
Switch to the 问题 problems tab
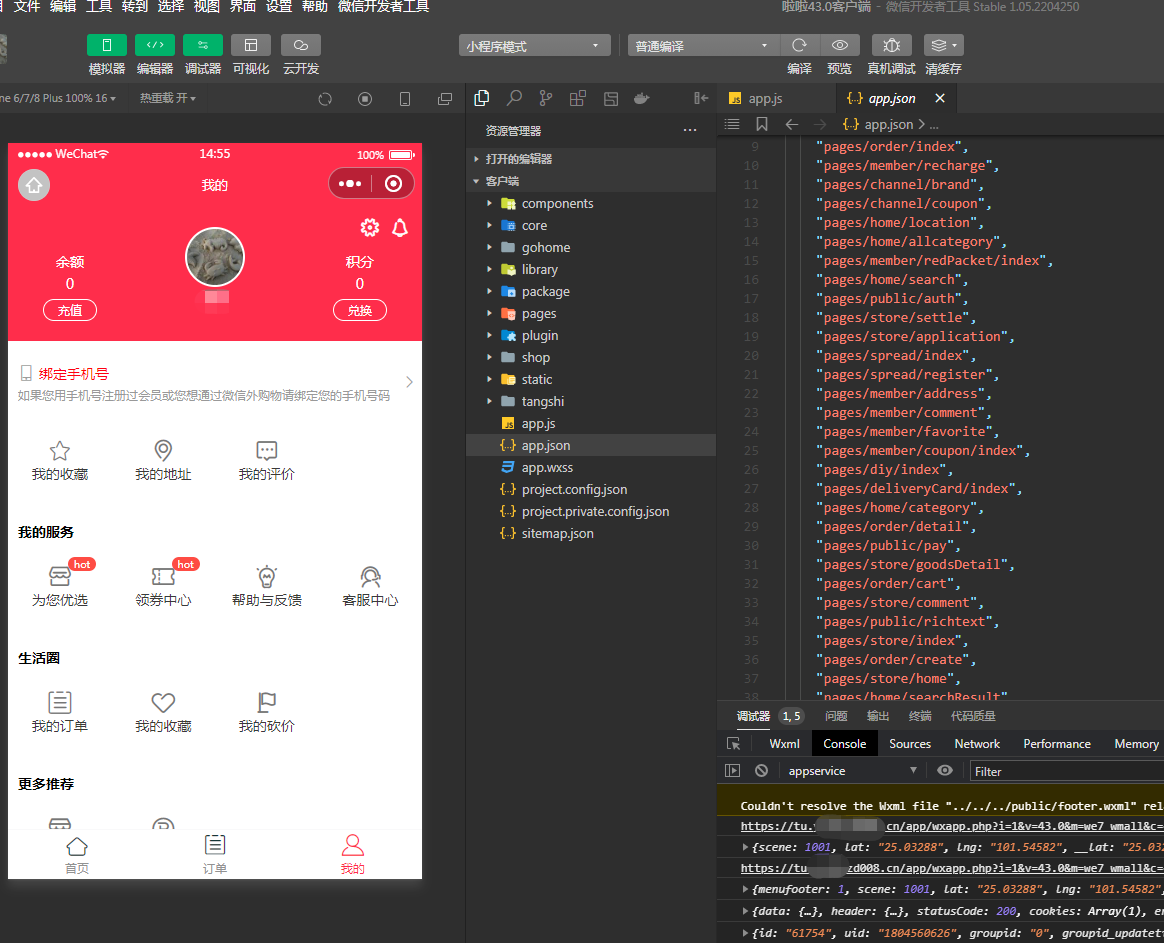[x=836, y=716]
